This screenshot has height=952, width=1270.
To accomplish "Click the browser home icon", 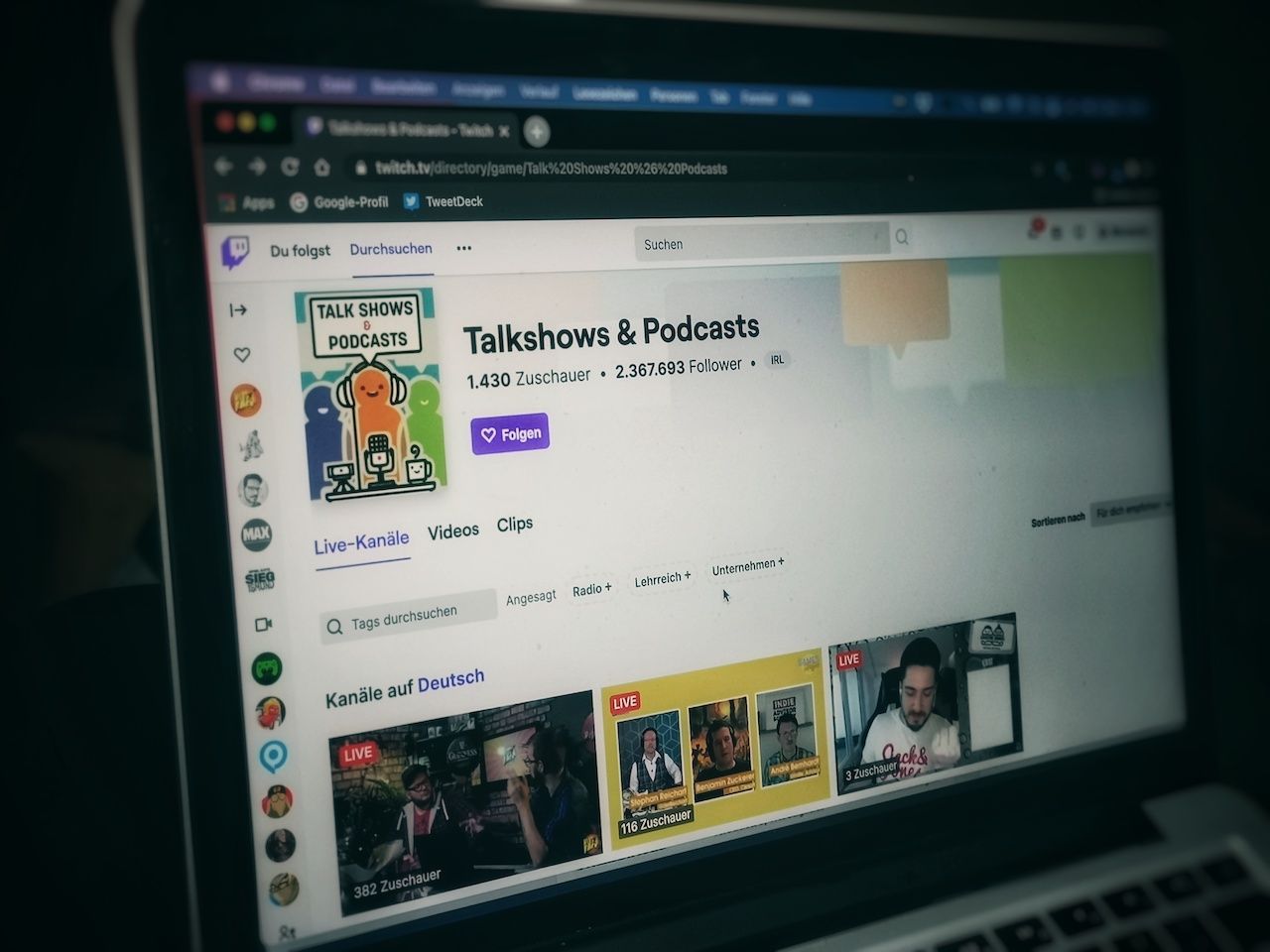I will [322, 168].
